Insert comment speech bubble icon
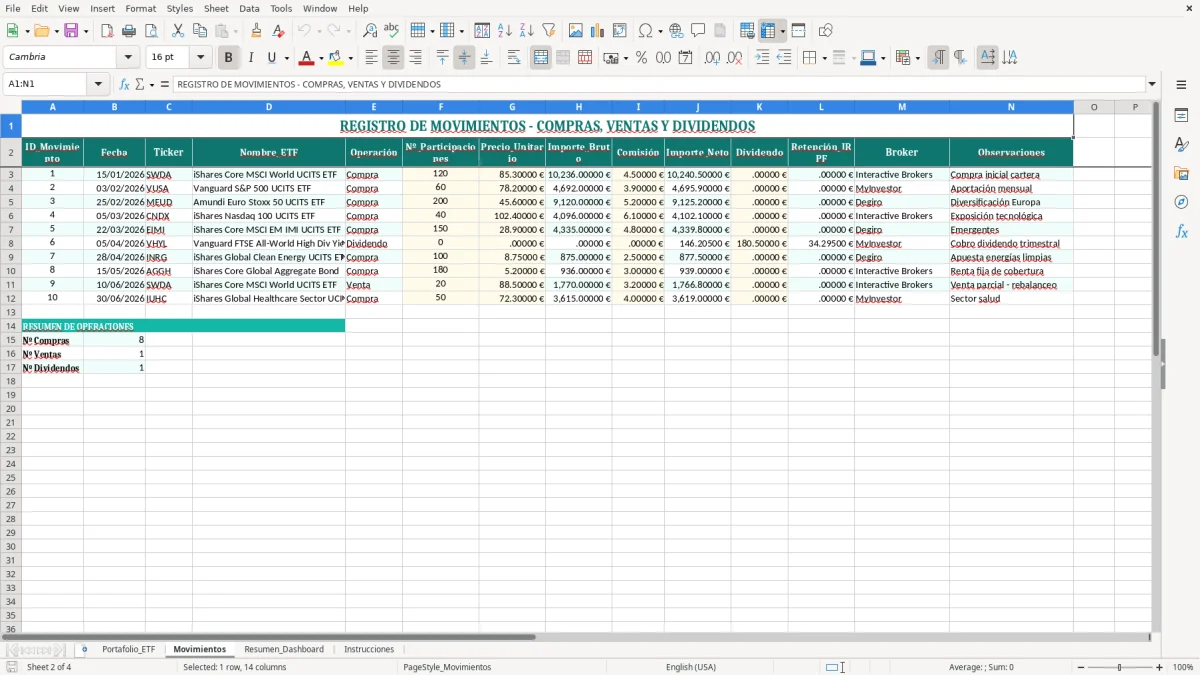1200x675 pixels. click(698, 31)
